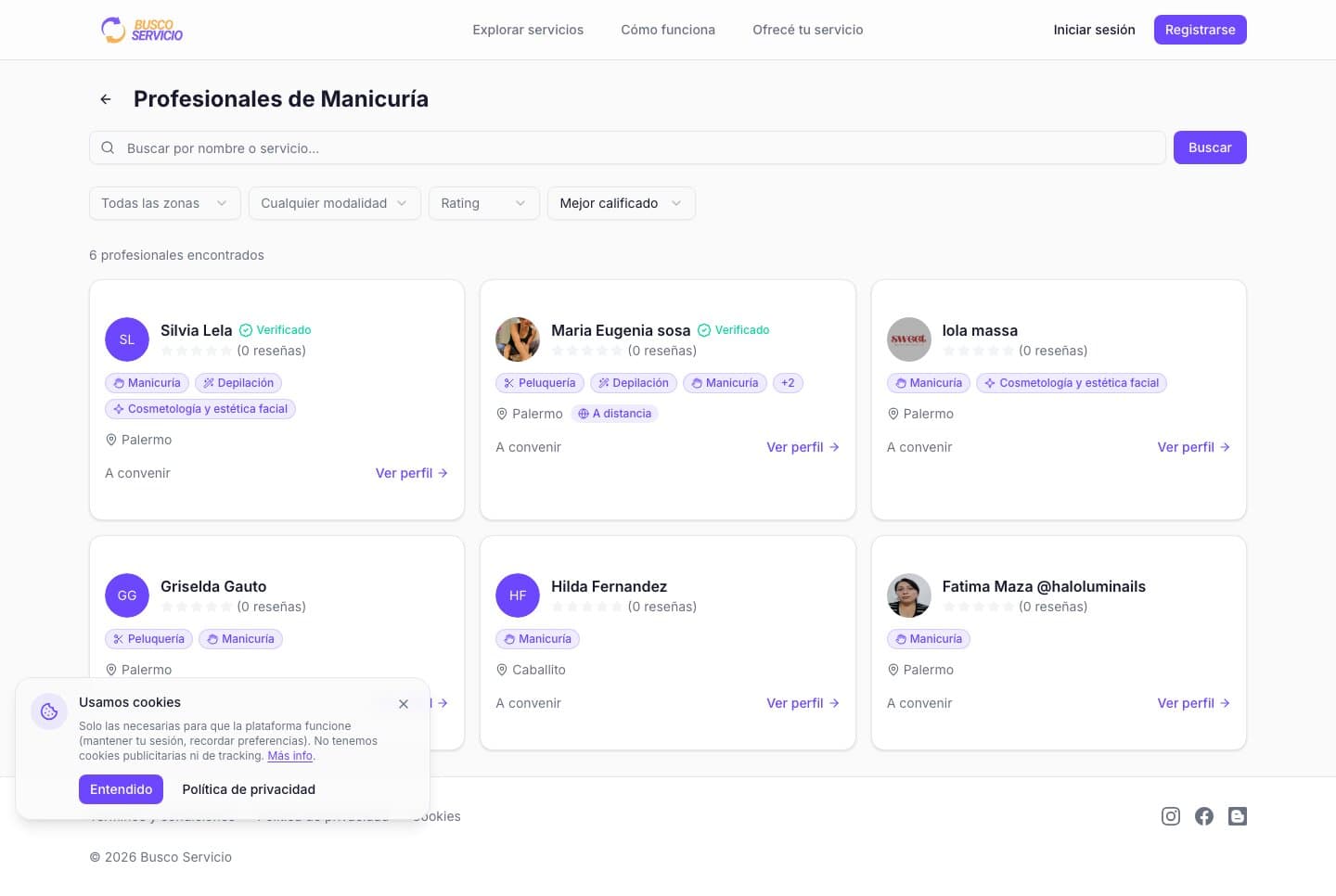Click the star rating on lola massa's card
This screenshot has height=896, width=1336.
click(x=978, y=351)
